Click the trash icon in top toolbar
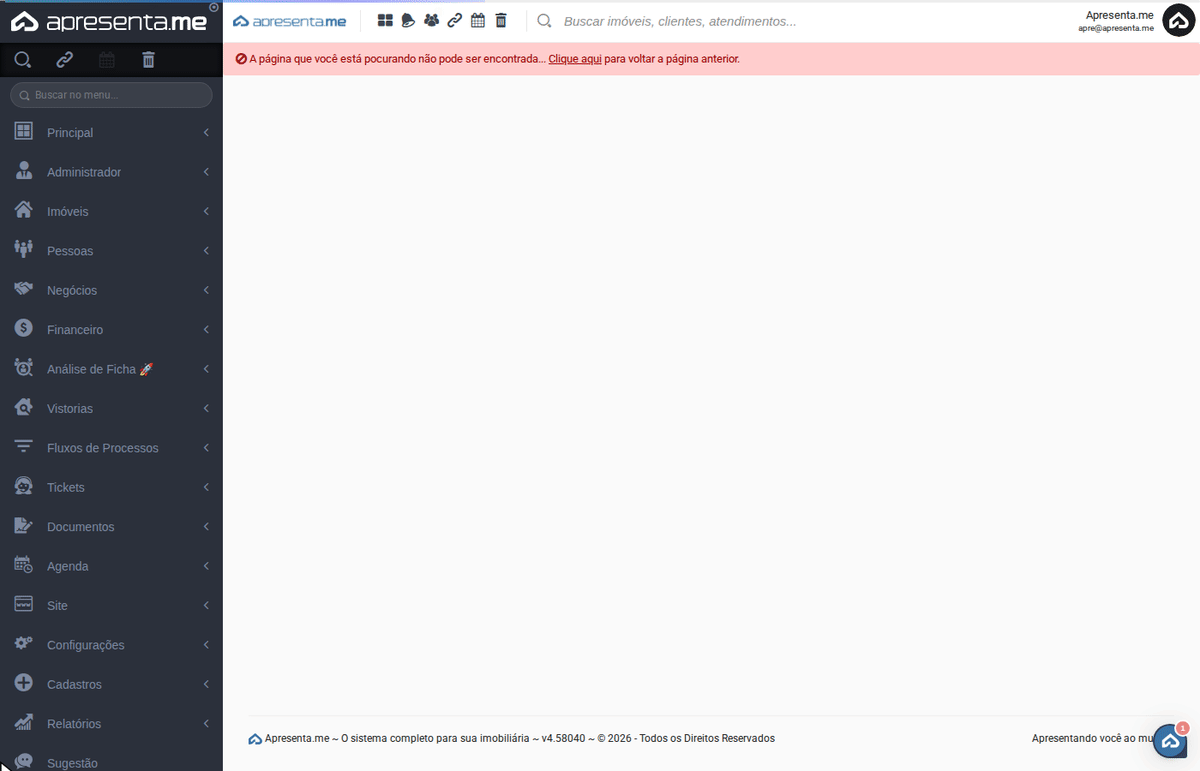 (x=501, y=21)
